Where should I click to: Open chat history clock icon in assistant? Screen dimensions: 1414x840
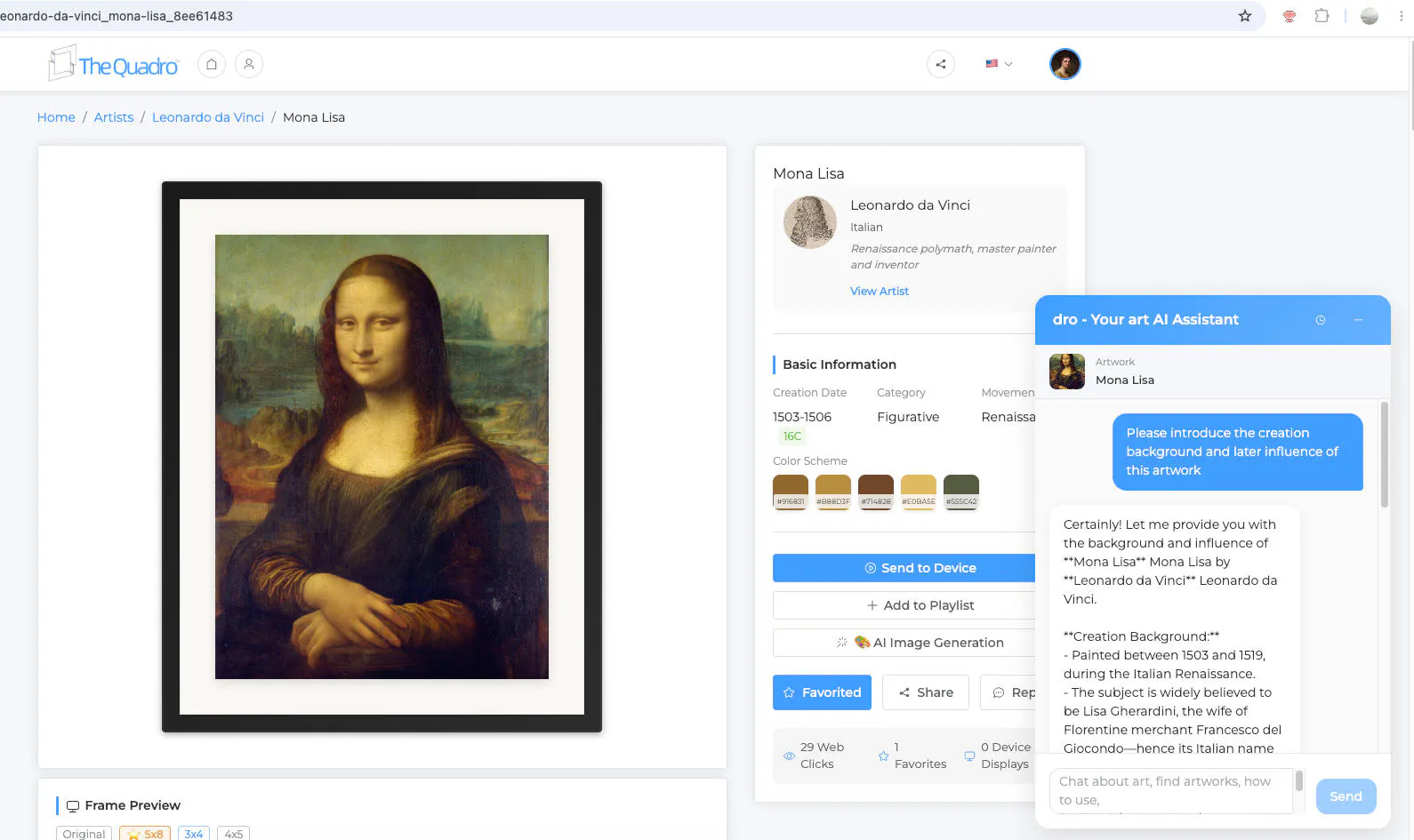pos(1321,320)
